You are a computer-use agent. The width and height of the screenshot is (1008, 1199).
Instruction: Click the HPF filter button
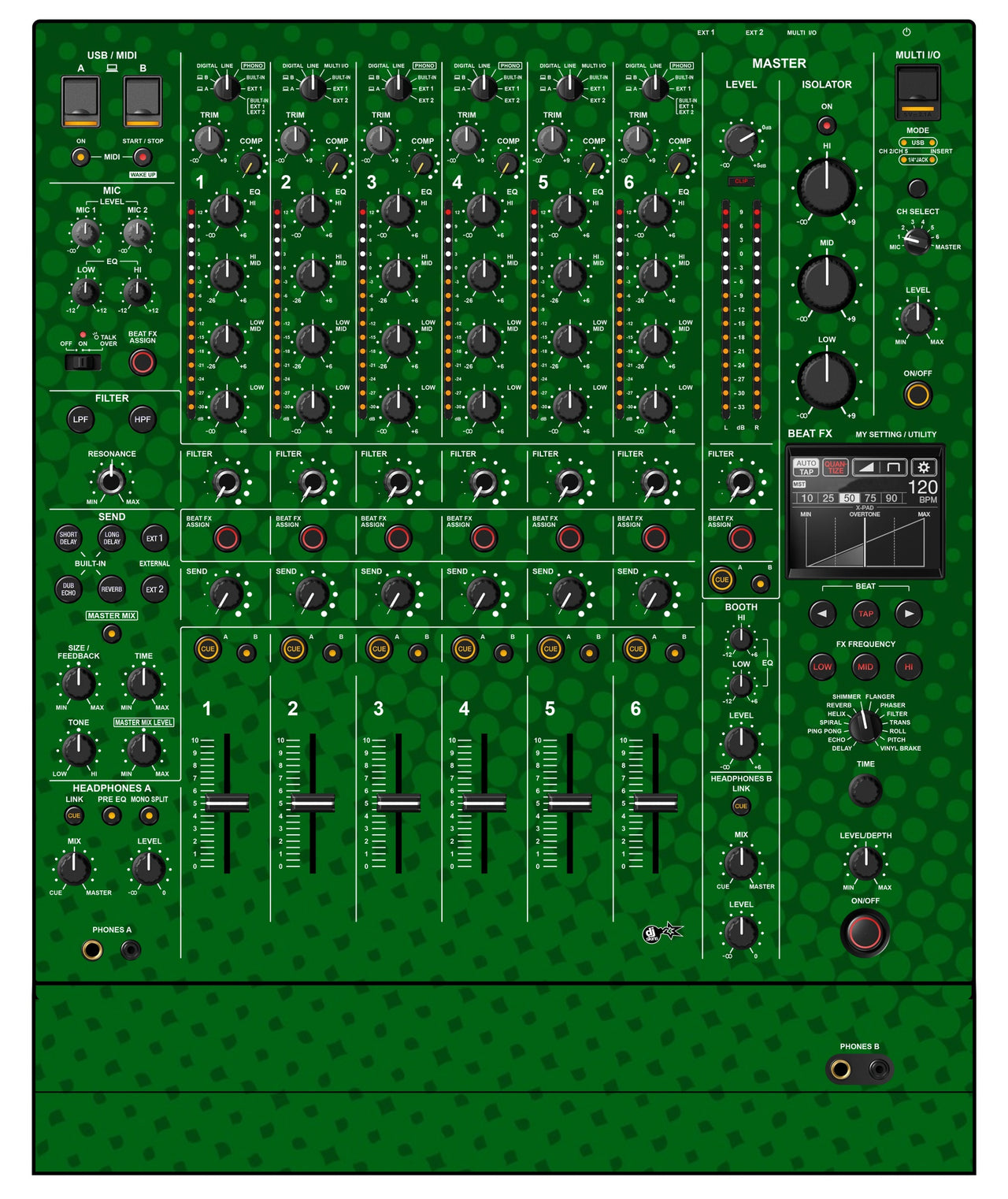click(x=143, y=419)
